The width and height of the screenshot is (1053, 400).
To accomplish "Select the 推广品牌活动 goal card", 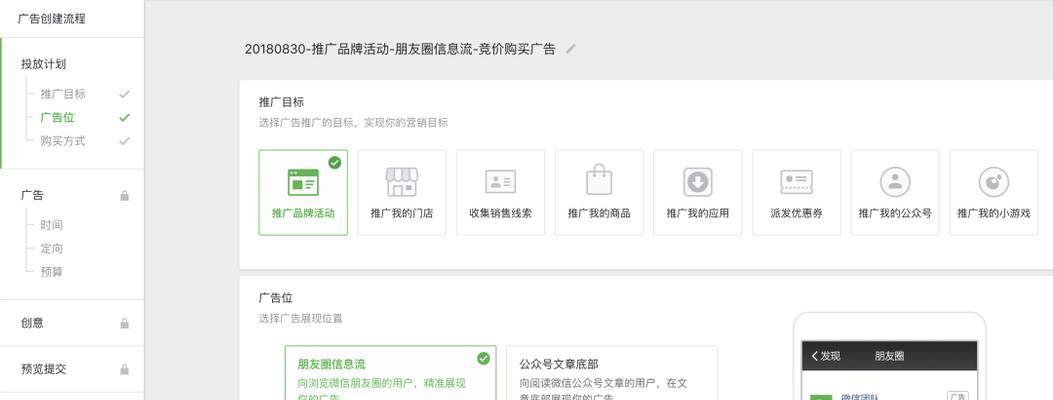I will [x=303, y=193].
